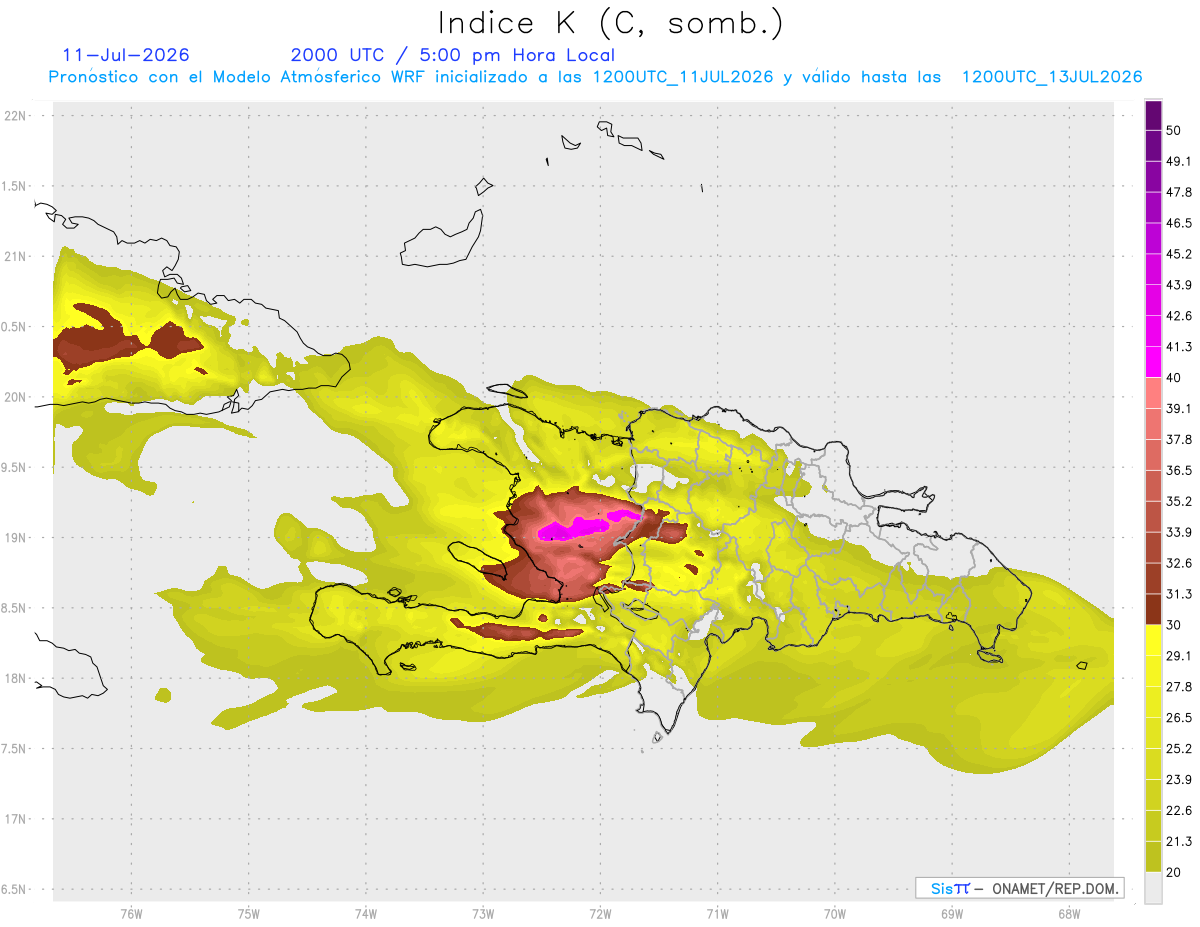
Task: Click the "69W" longitude label
Action: pos(952,914)
